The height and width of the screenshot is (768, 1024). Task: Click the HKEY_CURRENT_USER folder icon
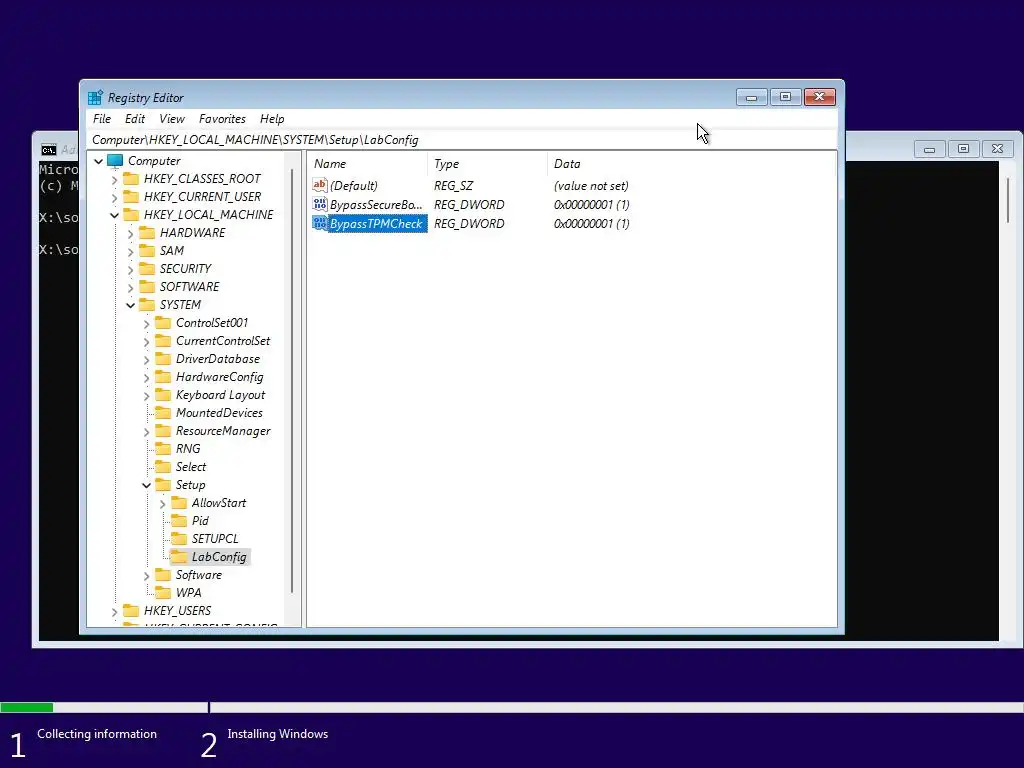click(131, 197)
